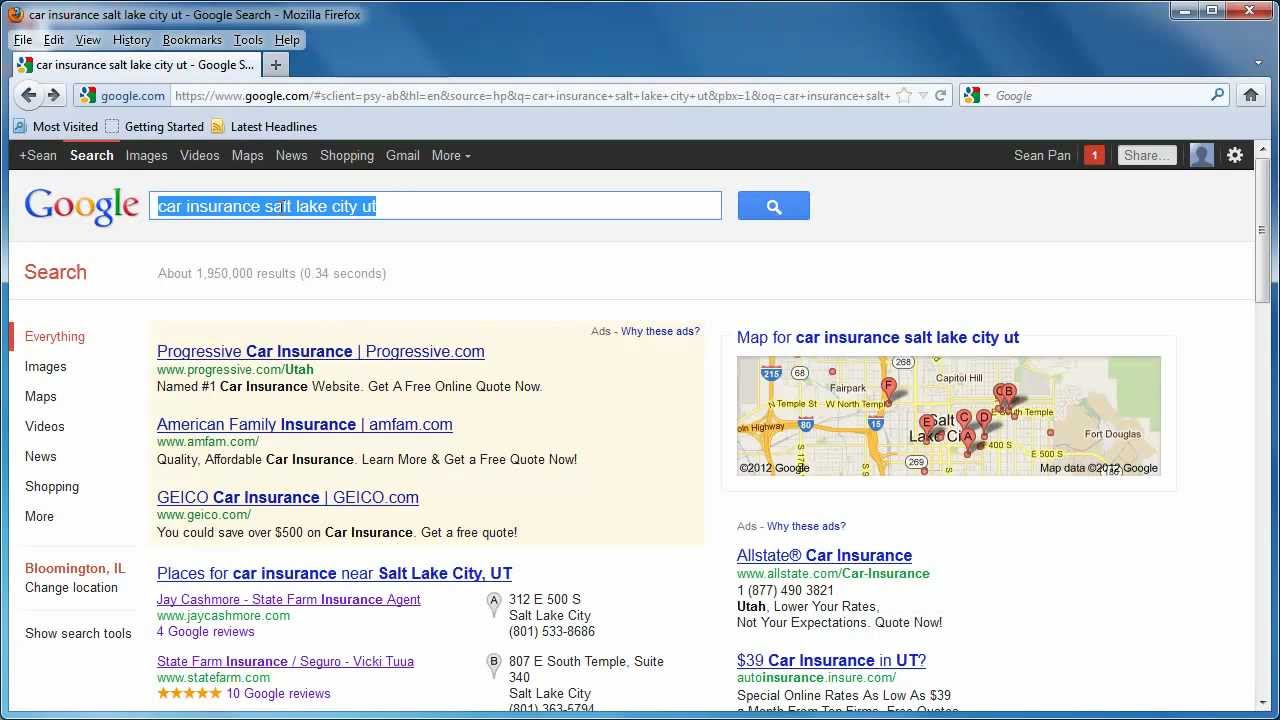Click 4 Google reviews link
1280x720 pixels.
point(205,631)
